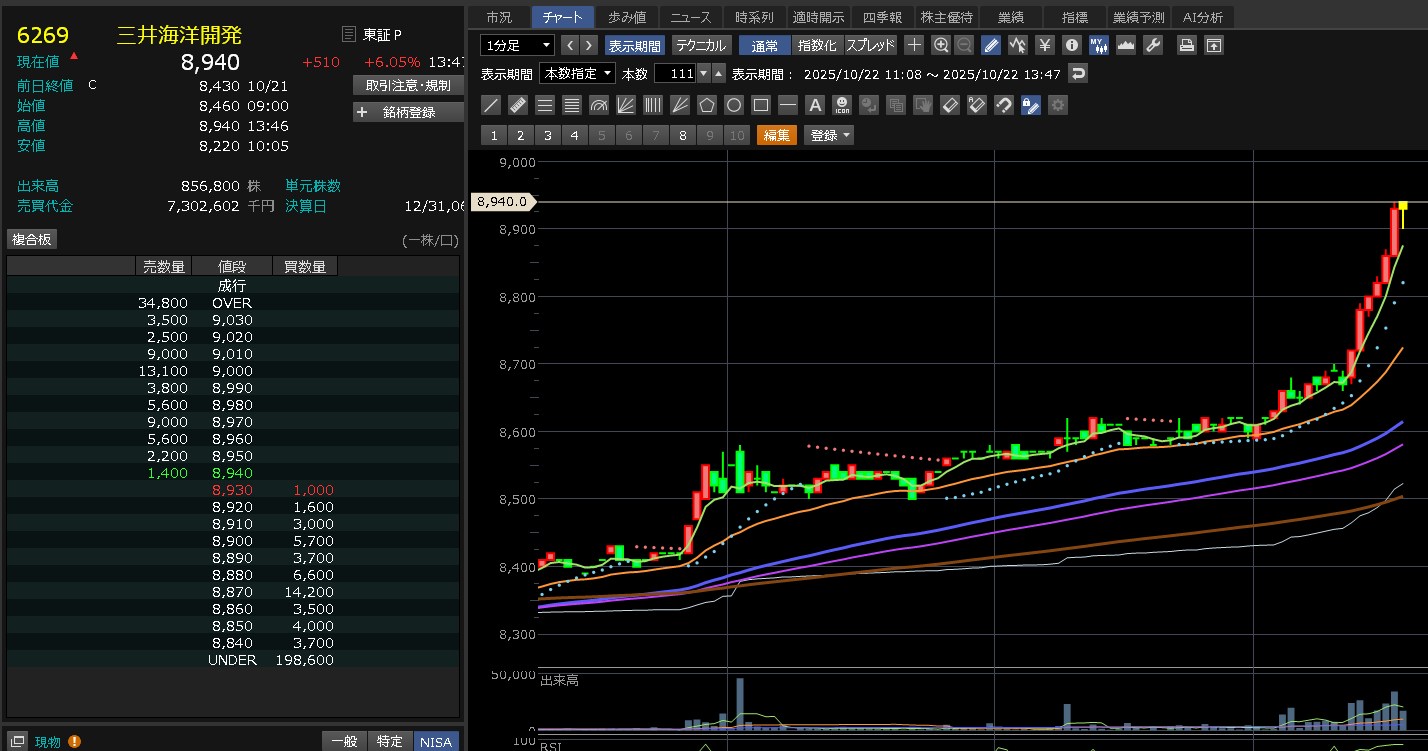Screen dimensions: 1428x751
Task: Open the 本数指定 period dropdown
Action: 577,73
